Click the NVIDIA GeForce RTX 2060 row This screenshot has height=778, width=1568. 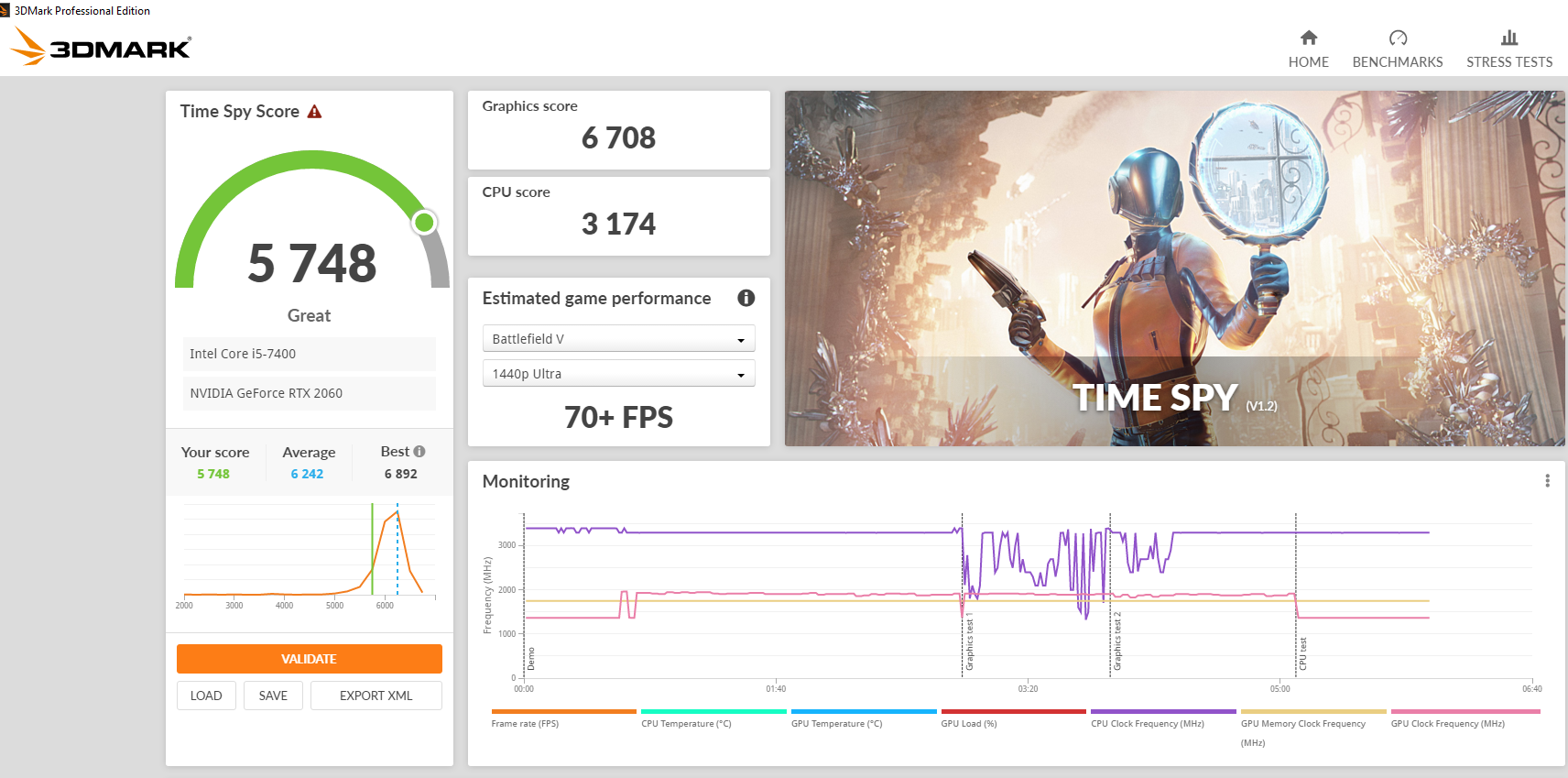pos(310,393)
